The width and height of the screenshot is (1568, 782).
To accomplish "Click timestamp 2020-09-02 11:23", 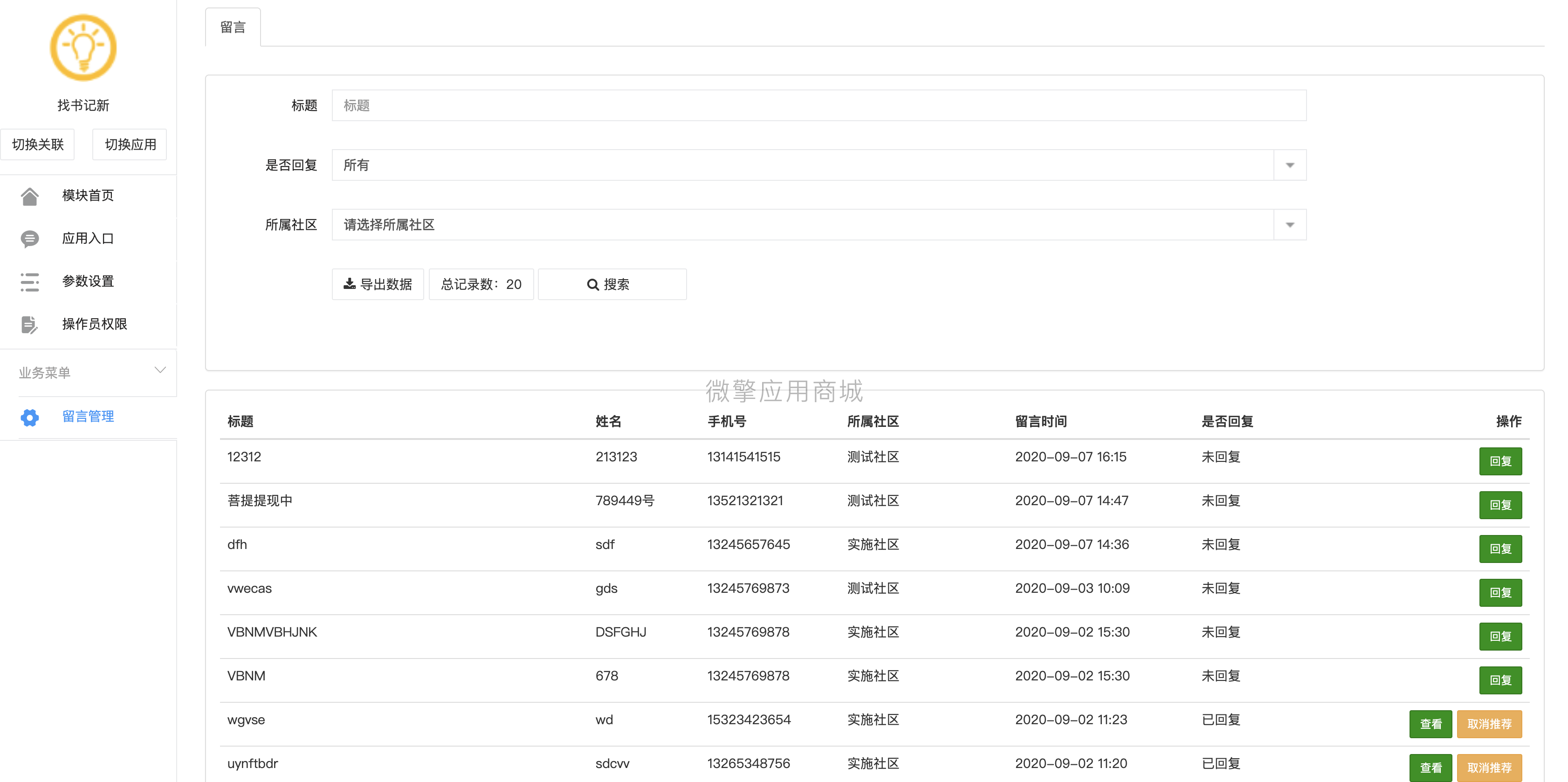I will click(1071, 719).
